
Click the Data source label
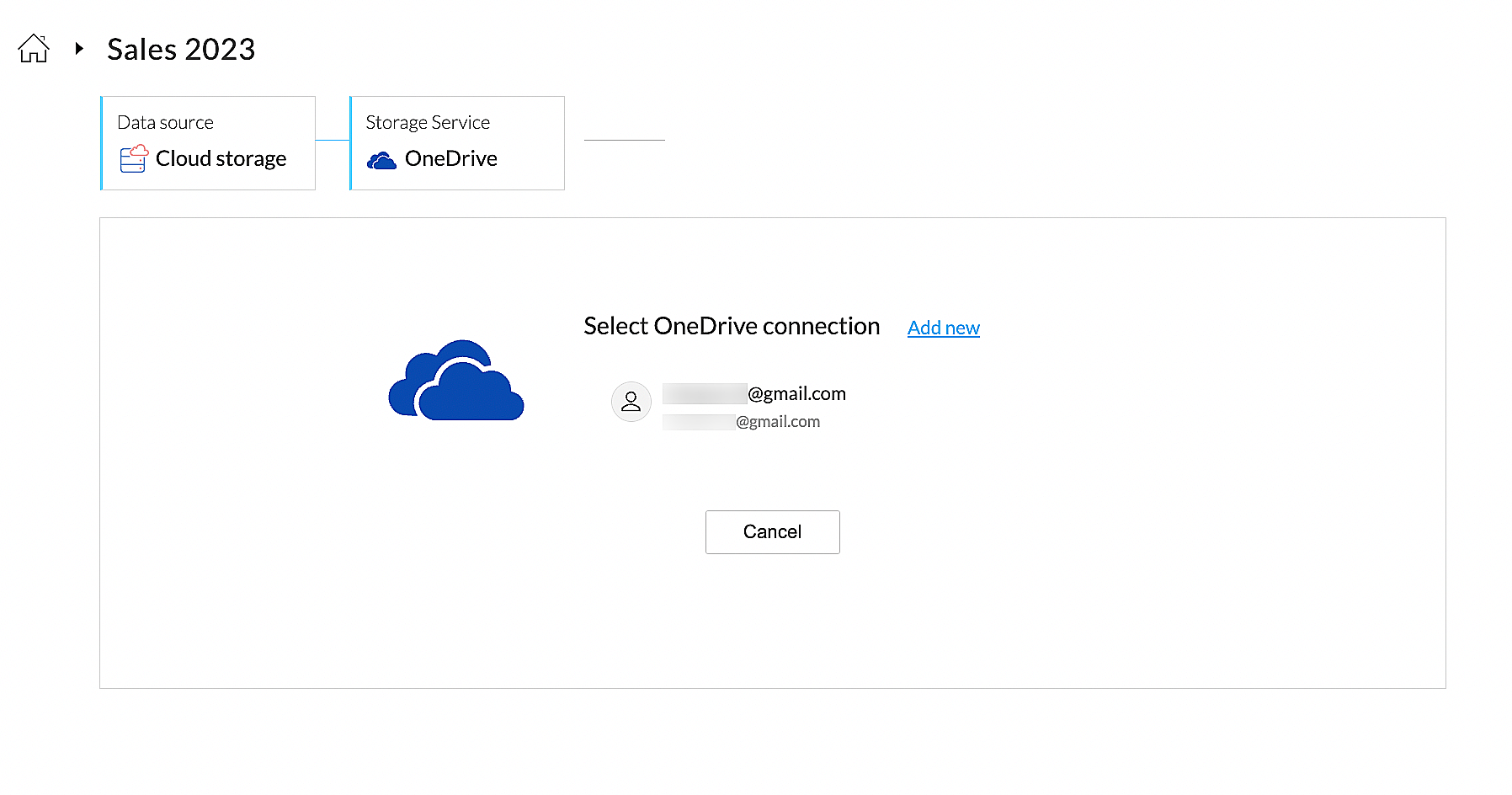[166, 123]
